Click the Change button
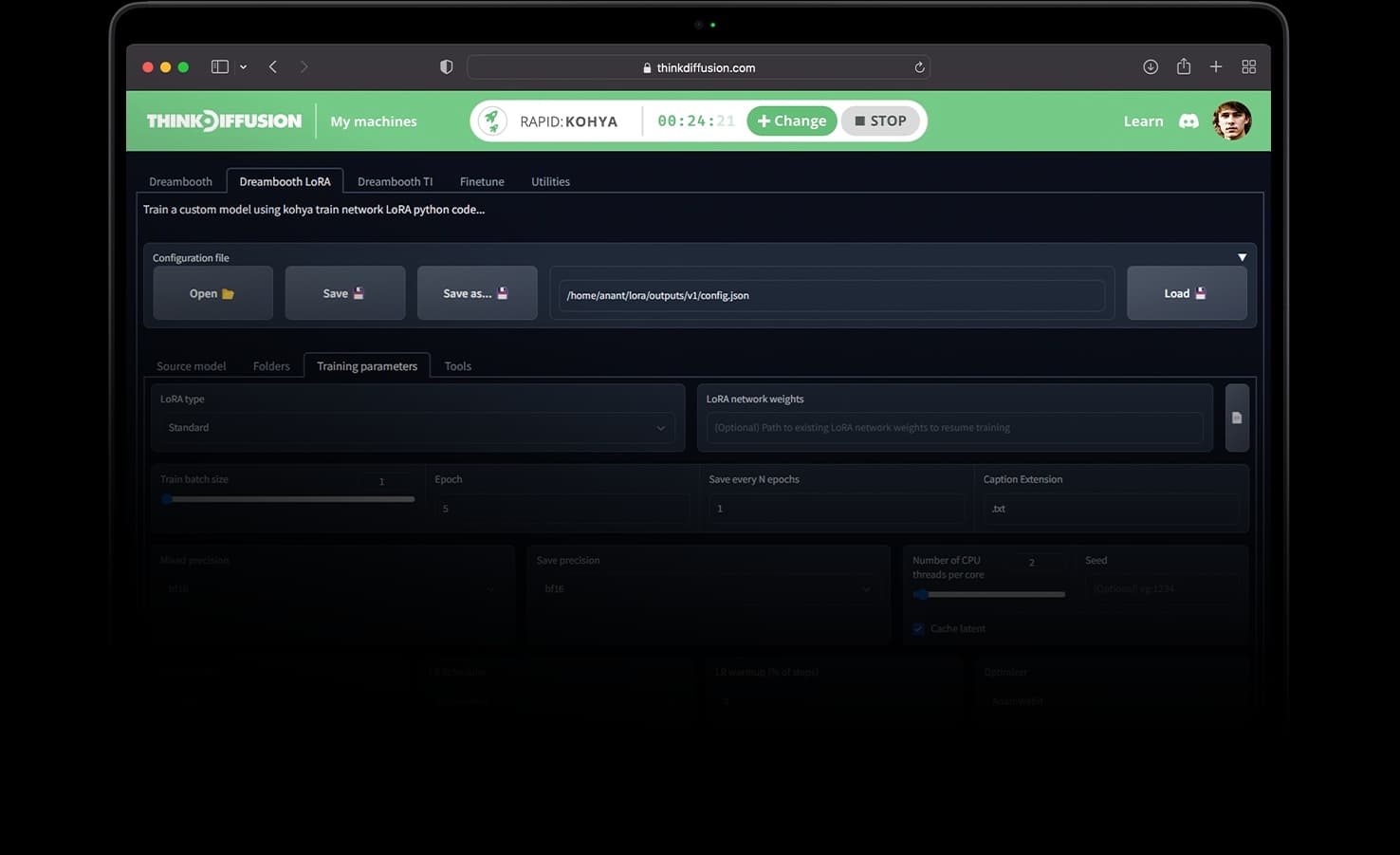 791,121
